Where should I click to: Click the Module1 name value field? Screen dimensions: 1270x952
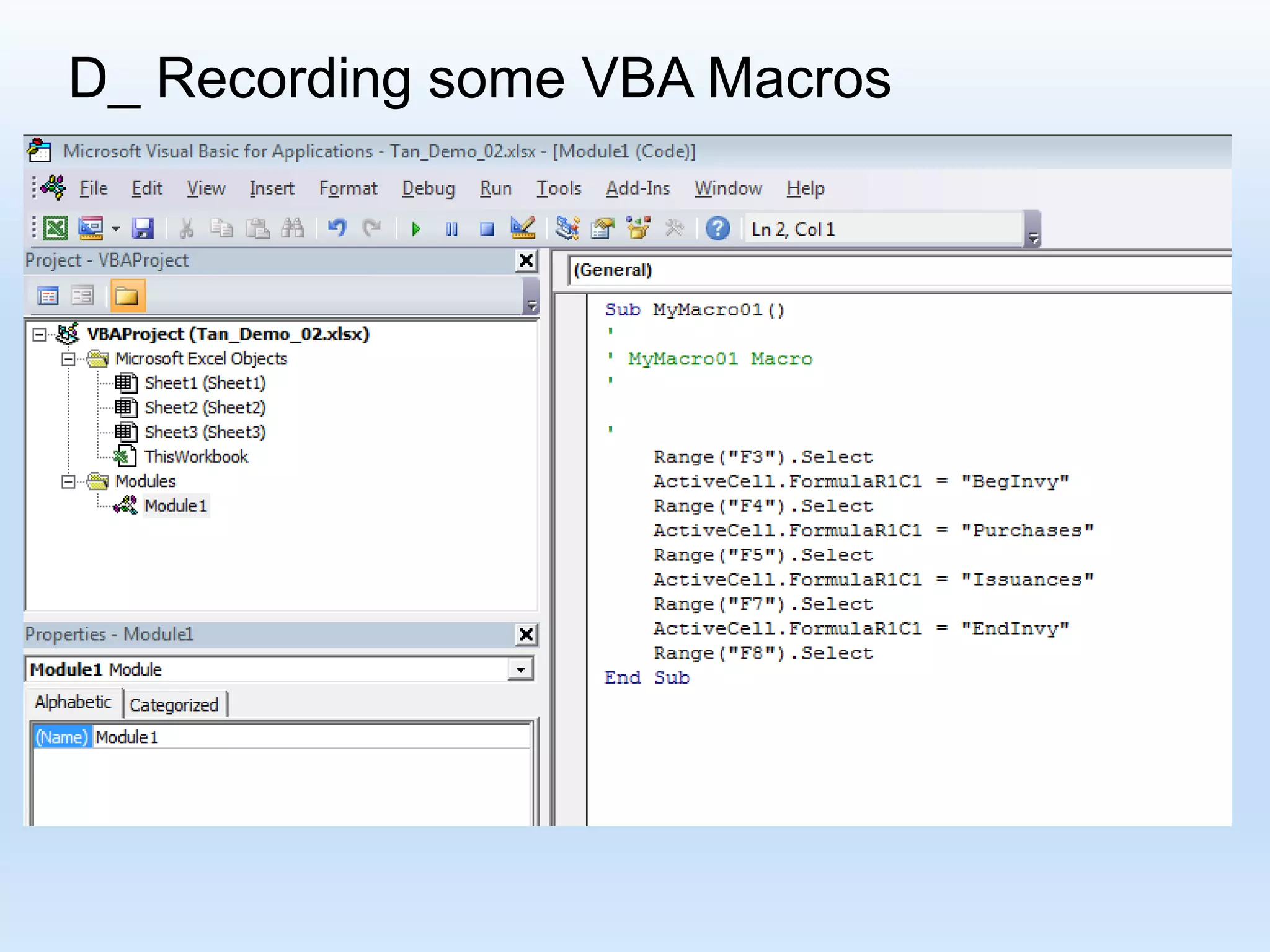coord(313,738)
